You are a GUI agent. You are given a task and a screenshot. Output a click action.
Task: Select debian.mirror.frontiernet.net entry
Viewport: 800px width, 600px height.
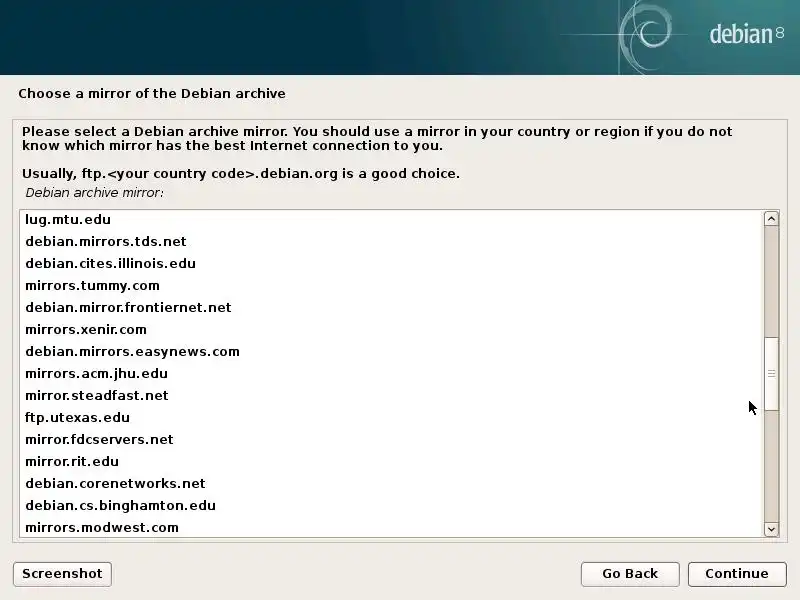[x=391, y=307]
